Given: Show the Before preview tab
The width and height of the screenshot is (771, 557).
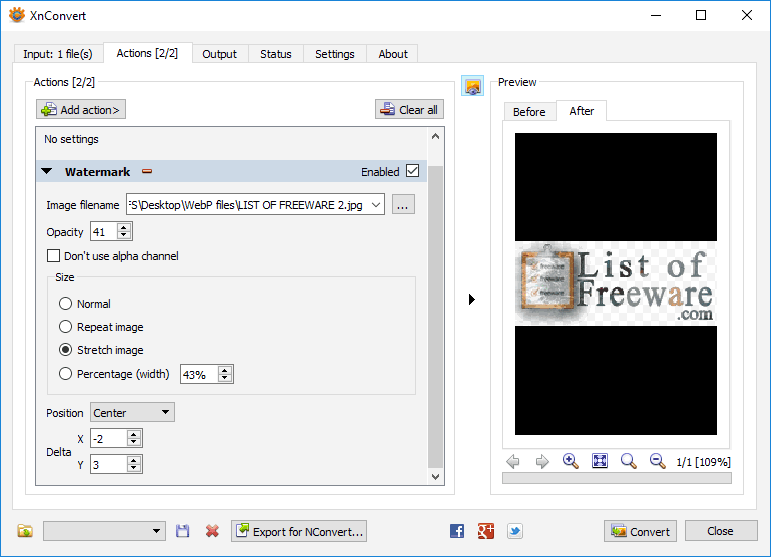Looking at the screenshot, I should coord(529,112).
